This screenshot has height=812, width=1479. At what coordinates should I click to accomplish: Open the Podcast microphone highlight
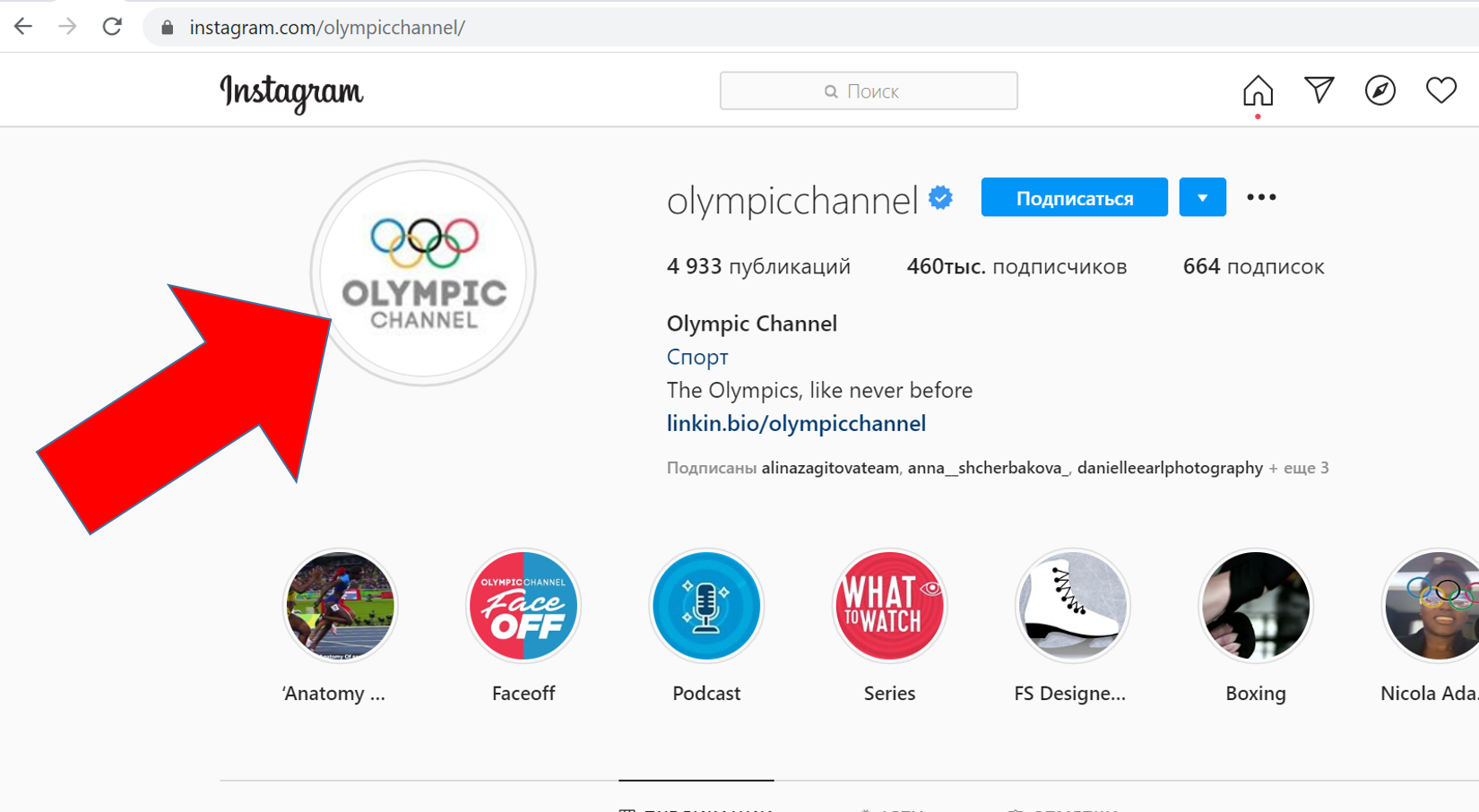706,606
